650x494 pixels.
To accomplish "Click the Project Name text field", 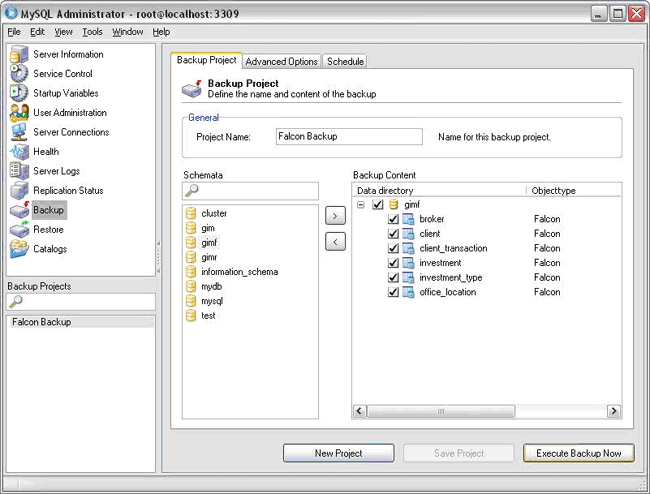I will pos(349,137).
